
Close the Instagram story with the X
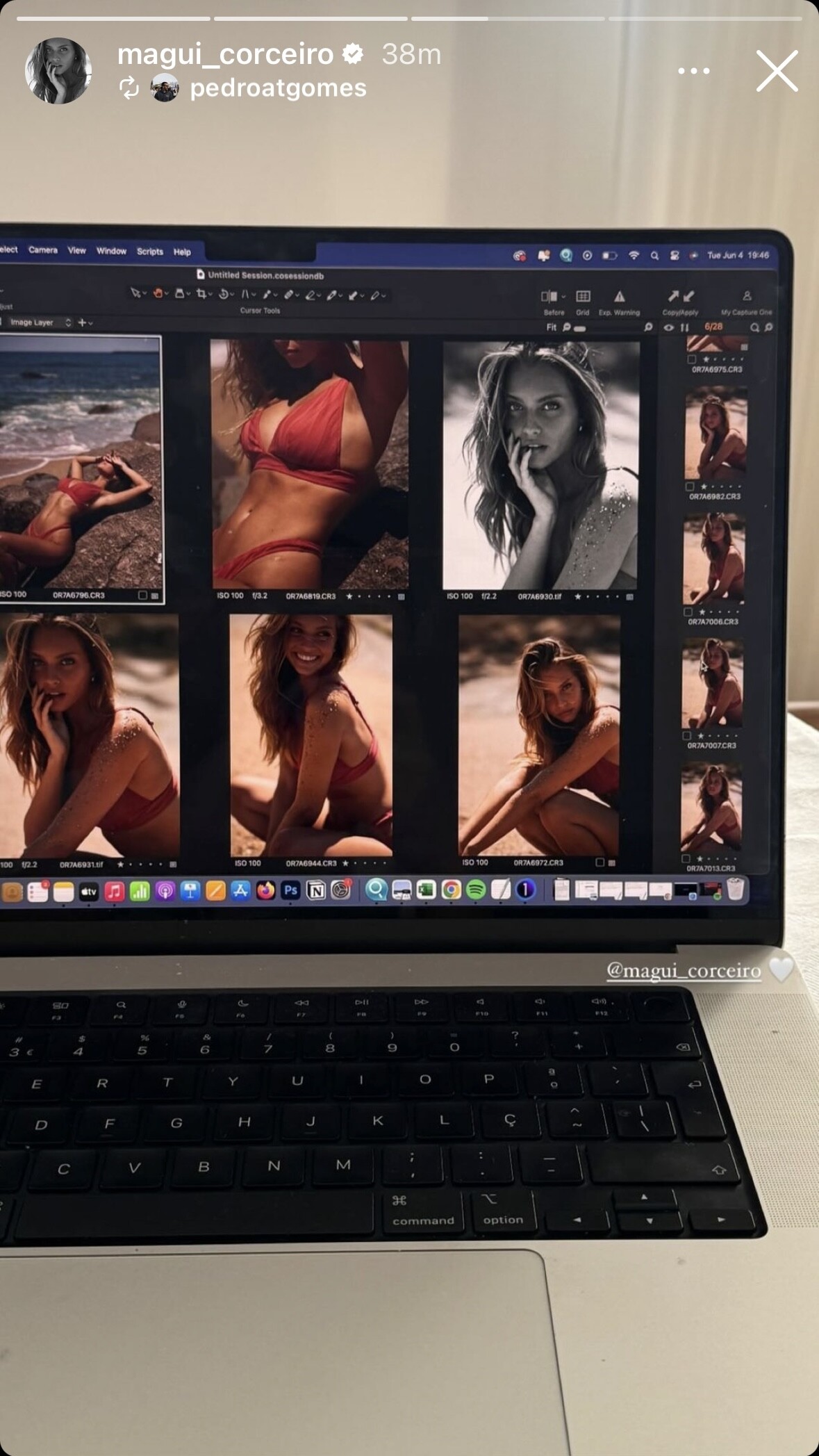(x=777, y=71)
